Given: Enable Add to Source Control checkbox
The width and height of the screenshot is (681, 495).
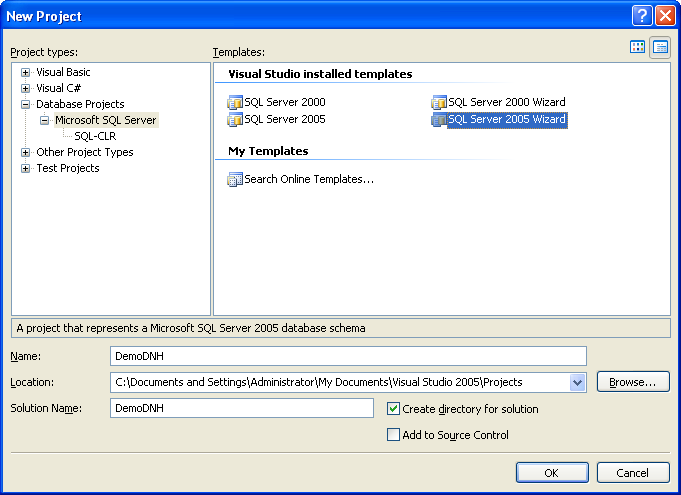Looking at the screenshot, I should 393,435.
